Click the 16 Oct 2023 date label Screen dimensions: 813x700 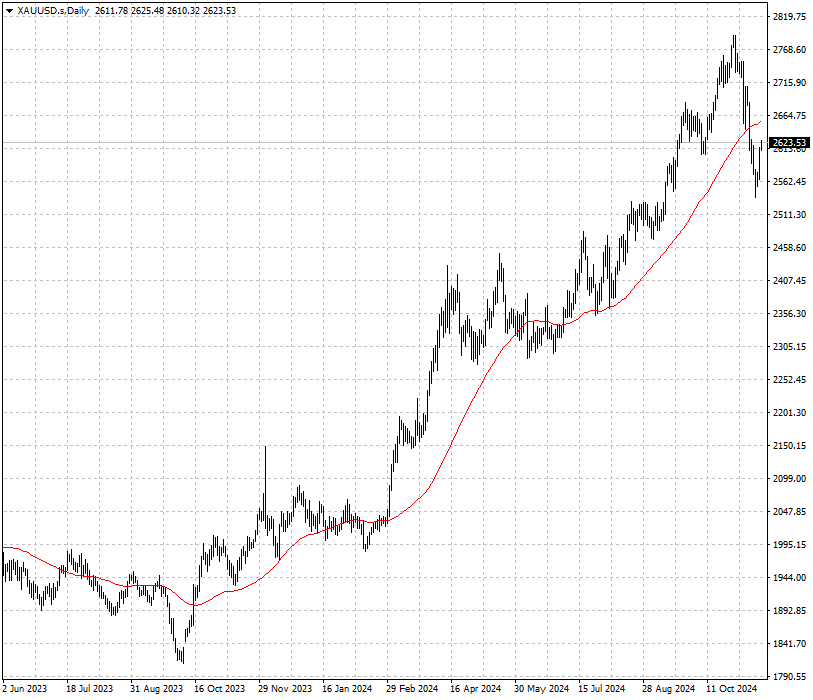219,689
